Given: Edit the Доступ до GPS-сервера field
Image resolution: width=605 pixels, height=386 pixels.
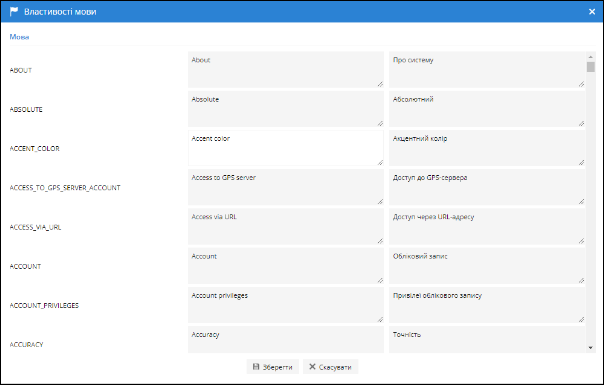Looking at the screenshot, I should click(487, 187).
